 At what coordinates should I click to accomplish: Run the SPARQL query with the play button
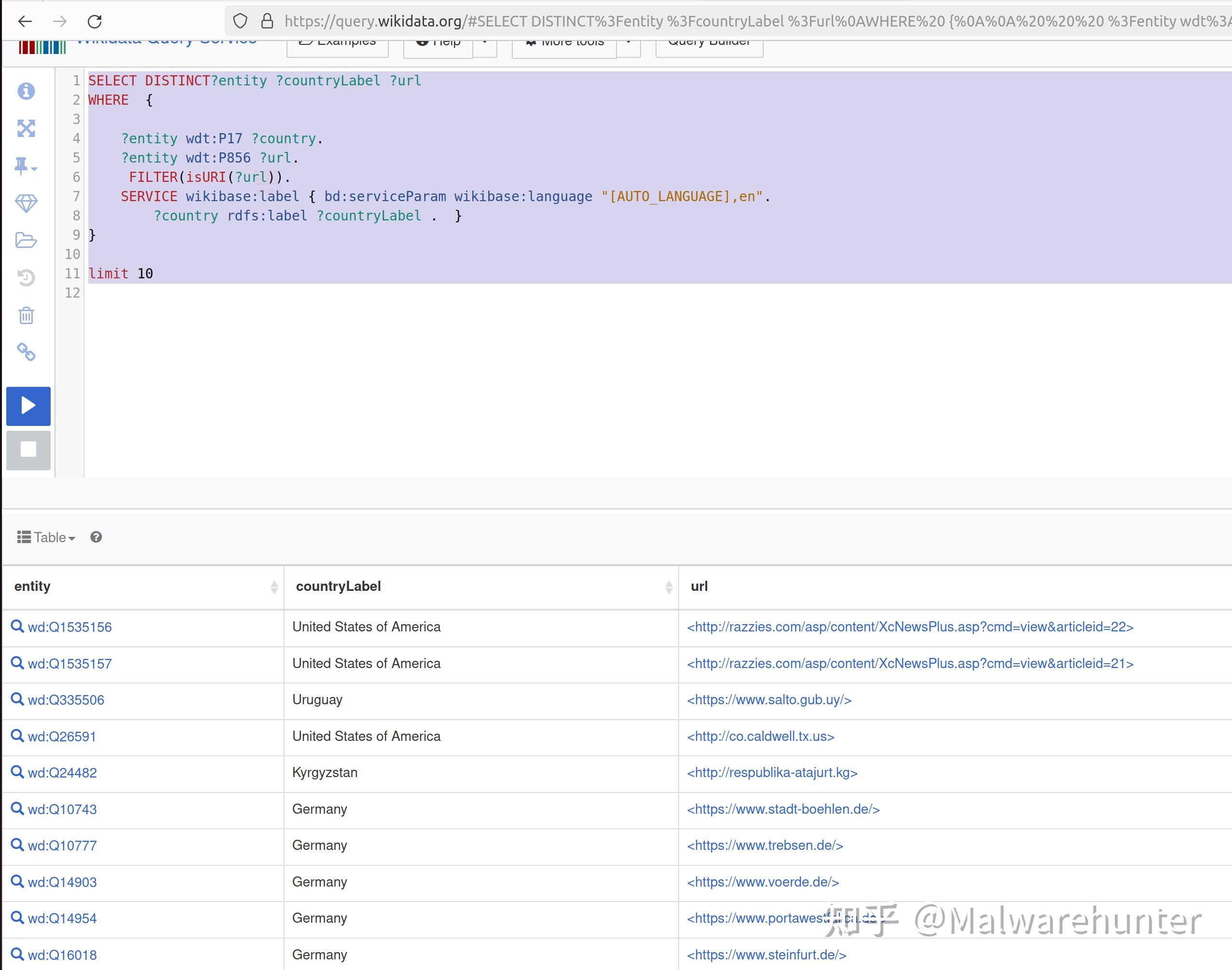coord(28,406)
